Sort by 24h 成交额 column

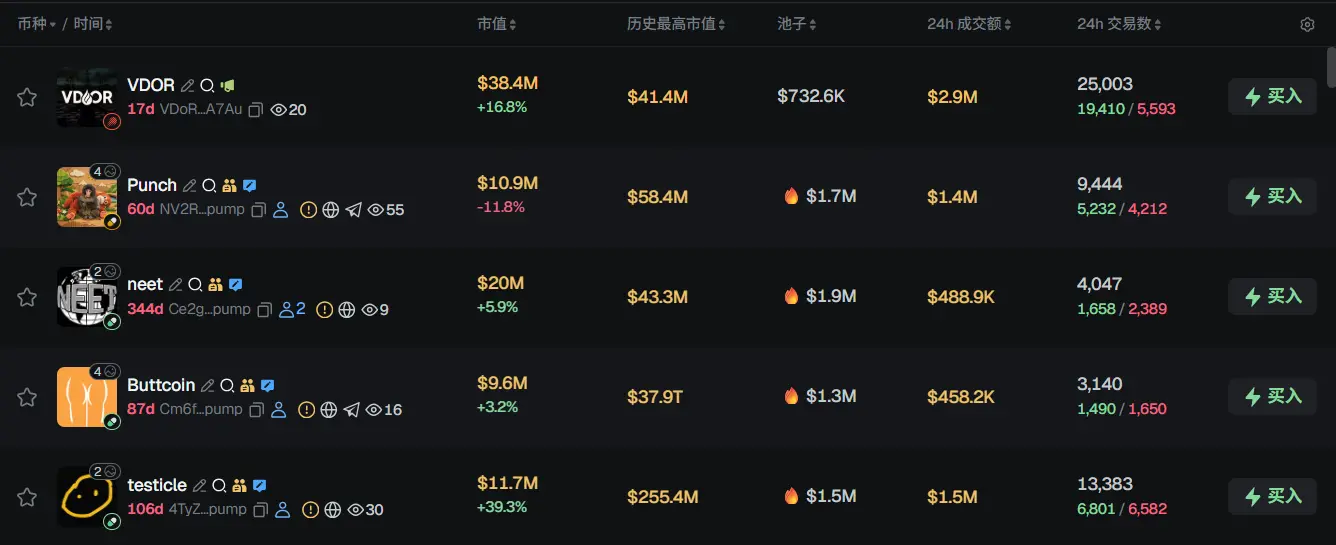click(969, 24)
